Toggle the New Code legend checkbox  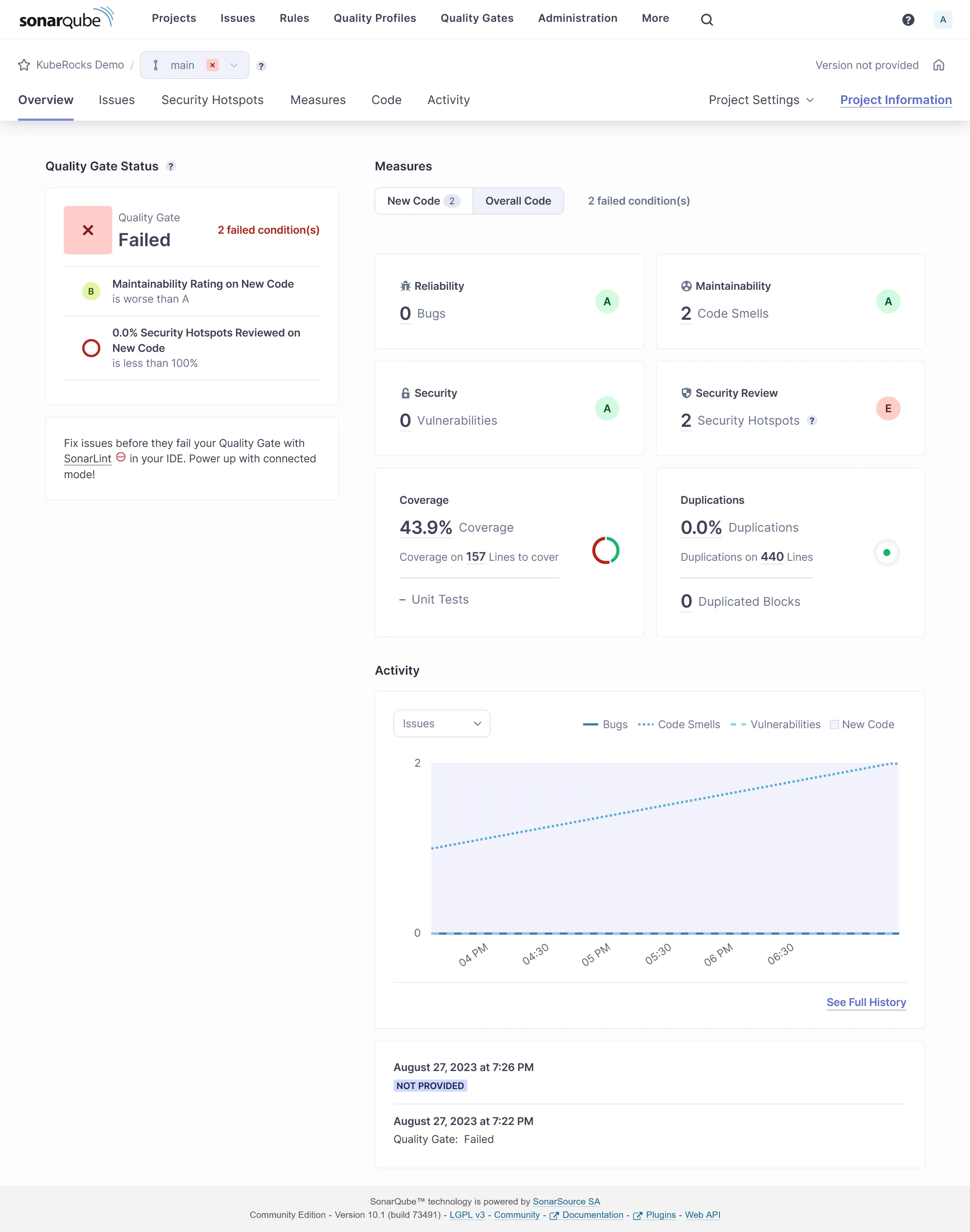tap(834, 724)
